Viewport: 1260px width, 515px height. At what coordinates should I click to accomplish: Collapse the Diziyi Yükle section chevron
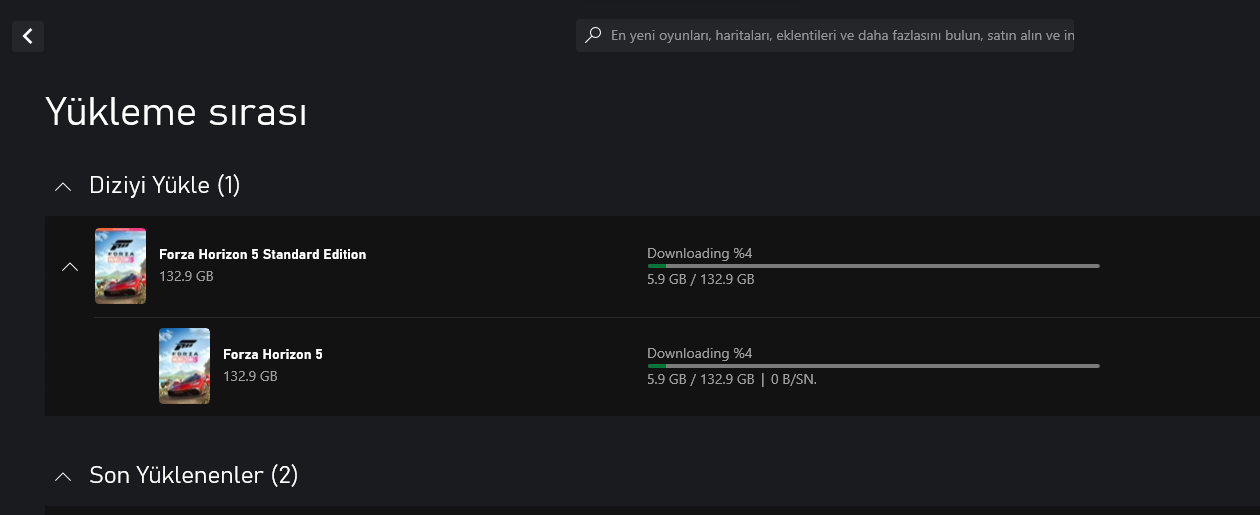63,186
